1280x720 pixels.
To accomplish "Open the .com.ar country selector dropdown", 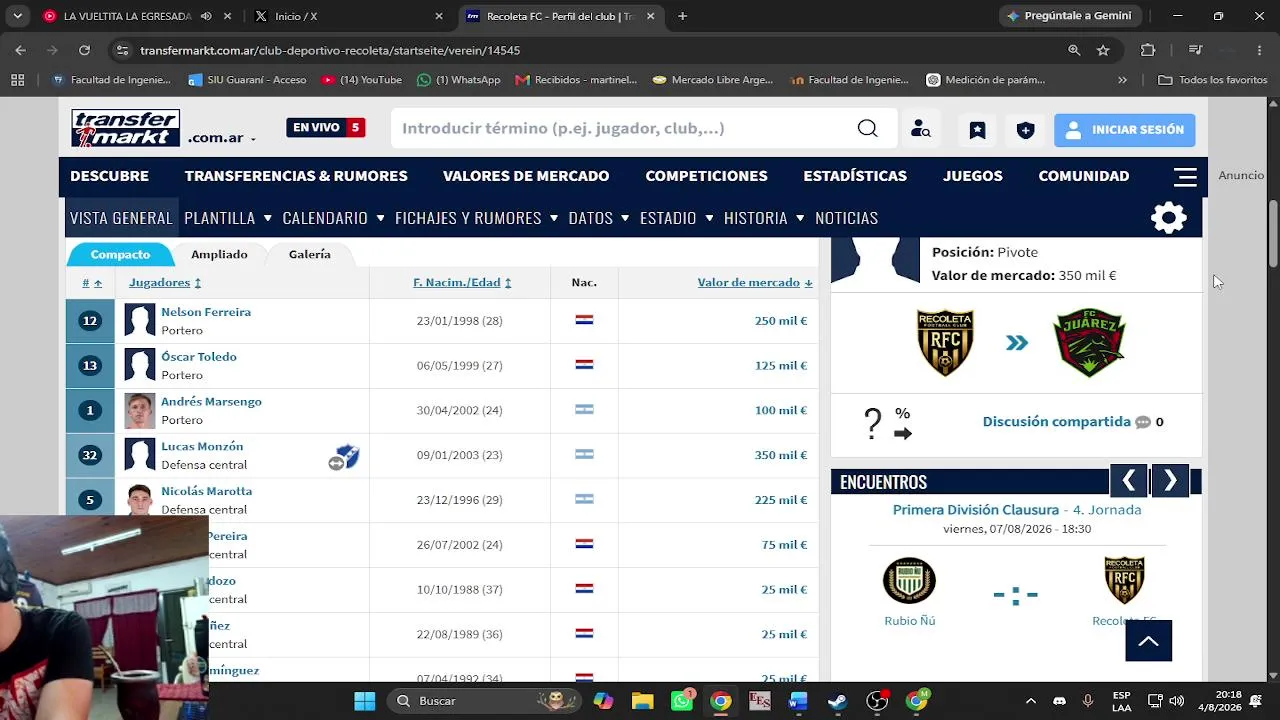I will pyautogui.click(x=222, y=138).
